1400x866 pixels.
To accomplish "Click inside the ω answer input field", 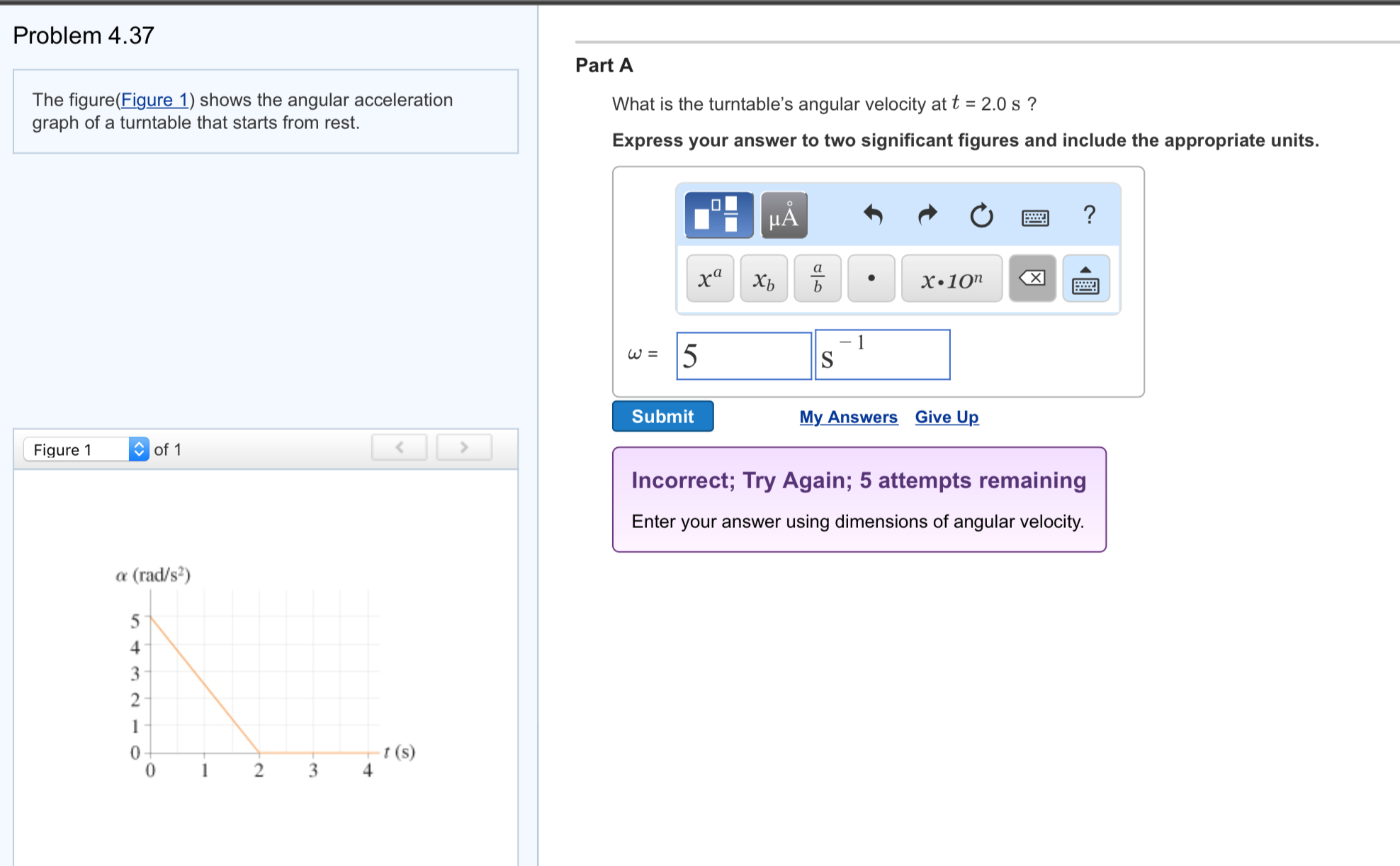I will point(744,354).
